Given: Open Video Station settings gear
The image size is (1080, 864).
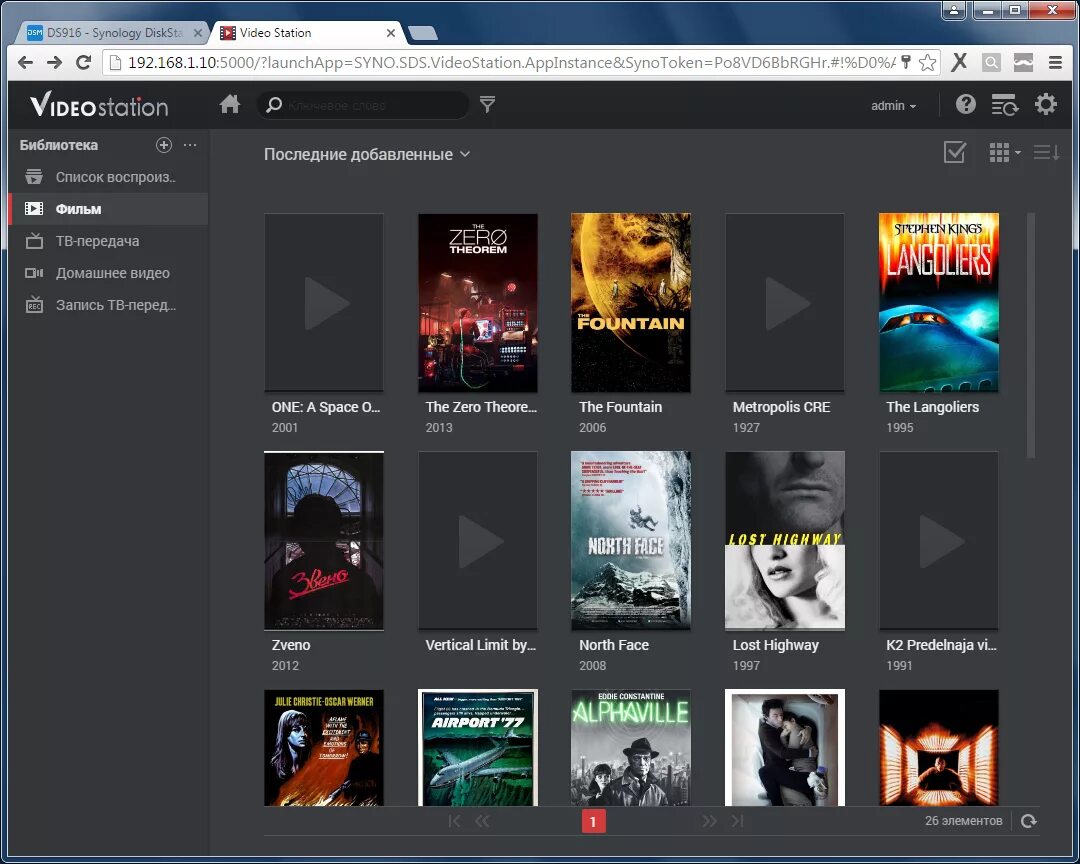Looking at the screenshot, I should click(1046, 104).
